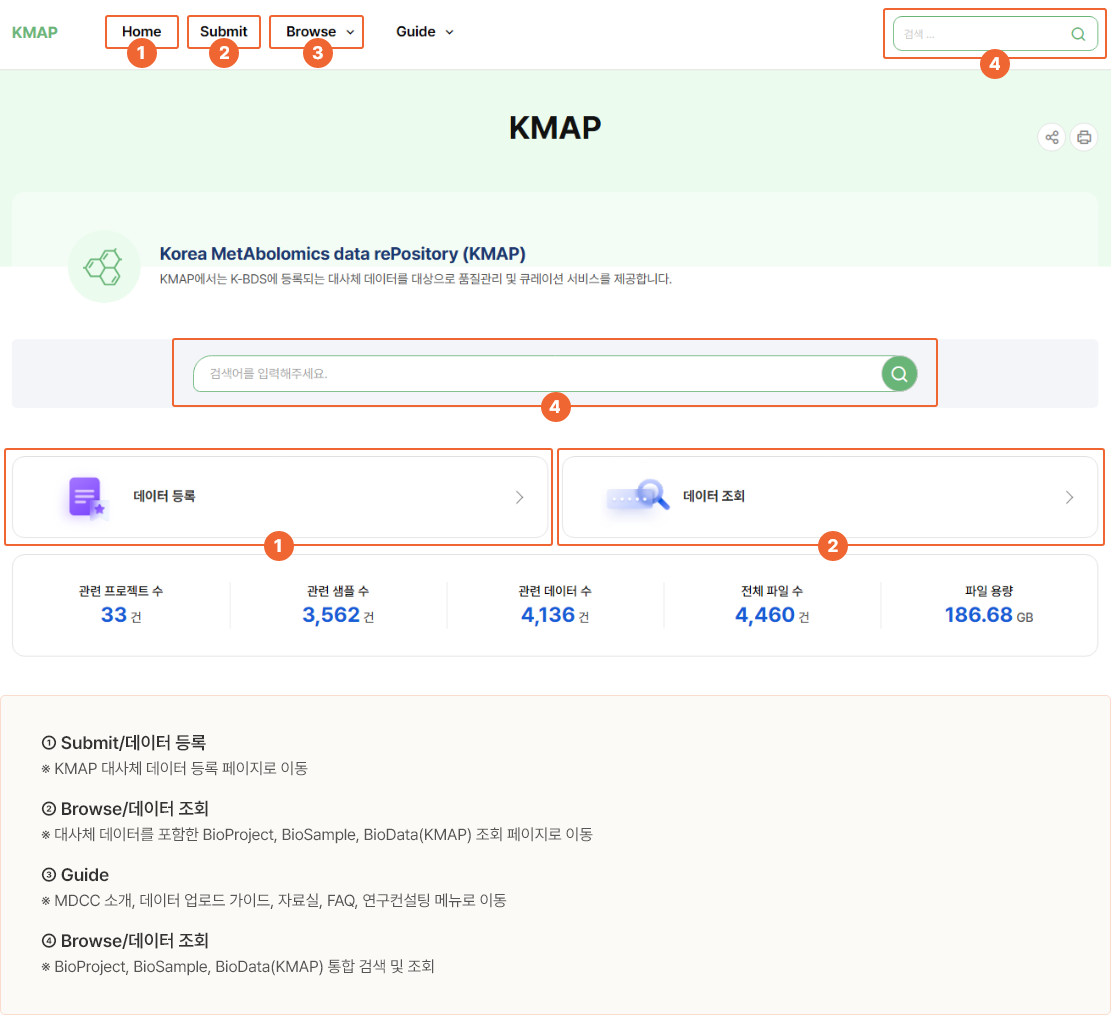Expand the Guide dropdown menu
This screenshot has width=1111, height=1015.
point(425,32)
